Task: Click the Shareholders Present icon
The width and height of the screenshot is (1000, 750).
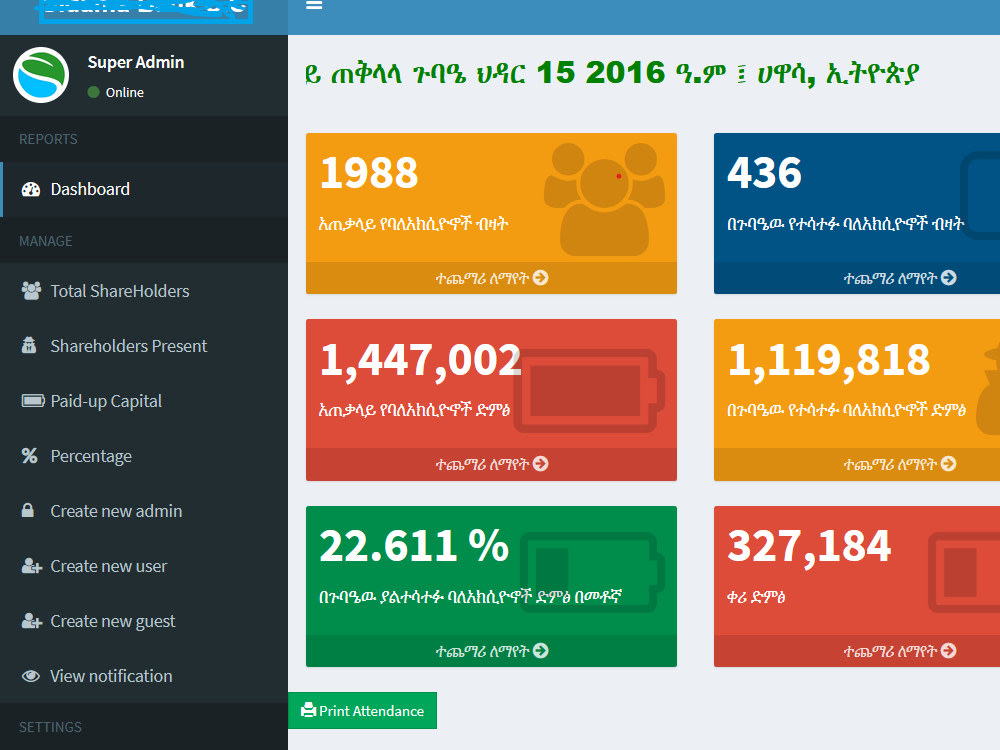Action: [29, 346]
